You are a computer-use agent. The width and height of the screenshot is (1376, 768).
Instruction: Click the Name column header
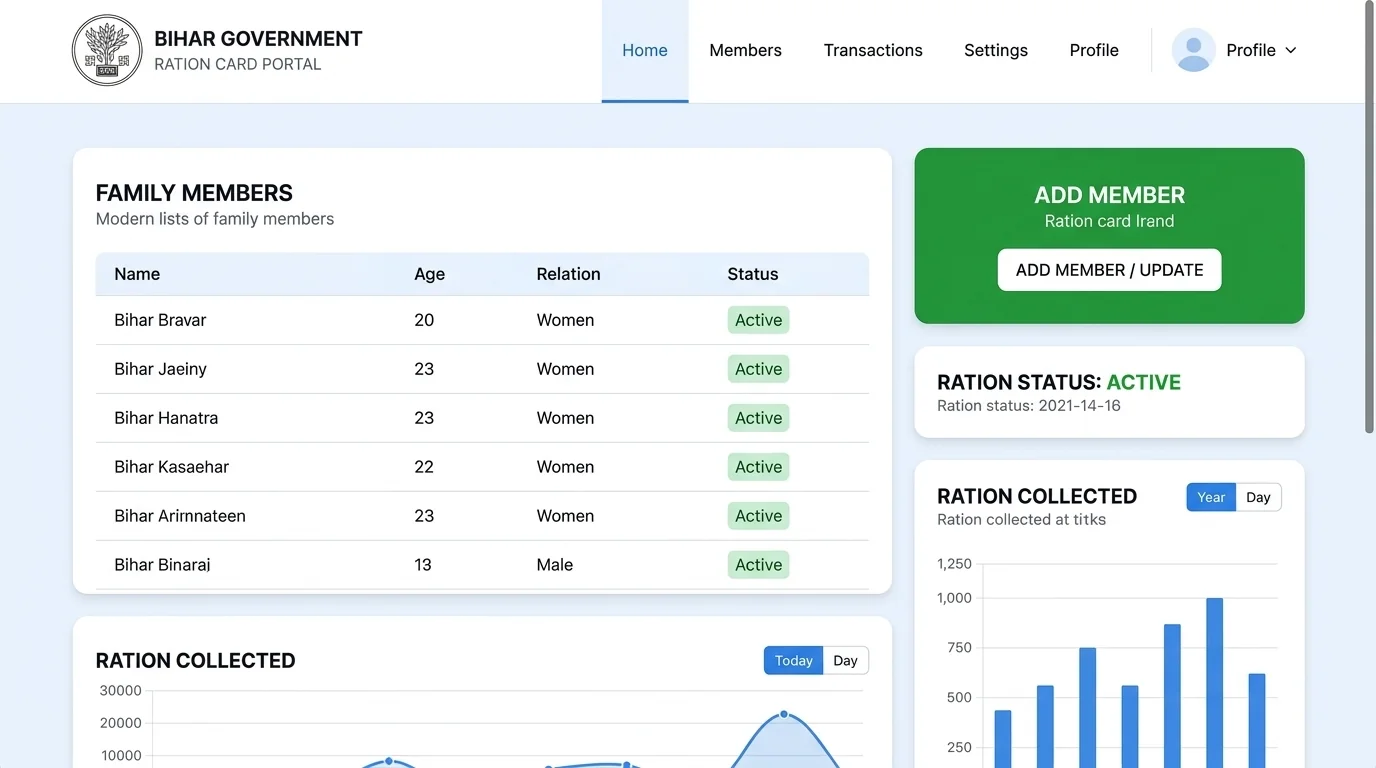click(137, 274)
